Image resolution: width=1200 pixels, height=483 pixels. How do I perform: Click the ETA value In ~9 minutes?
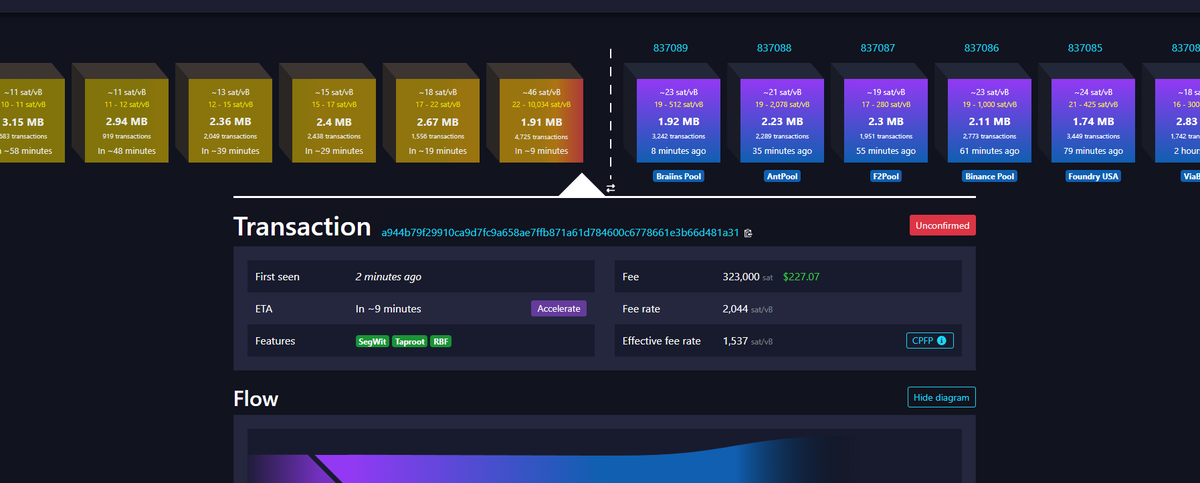tap(388, 309)
